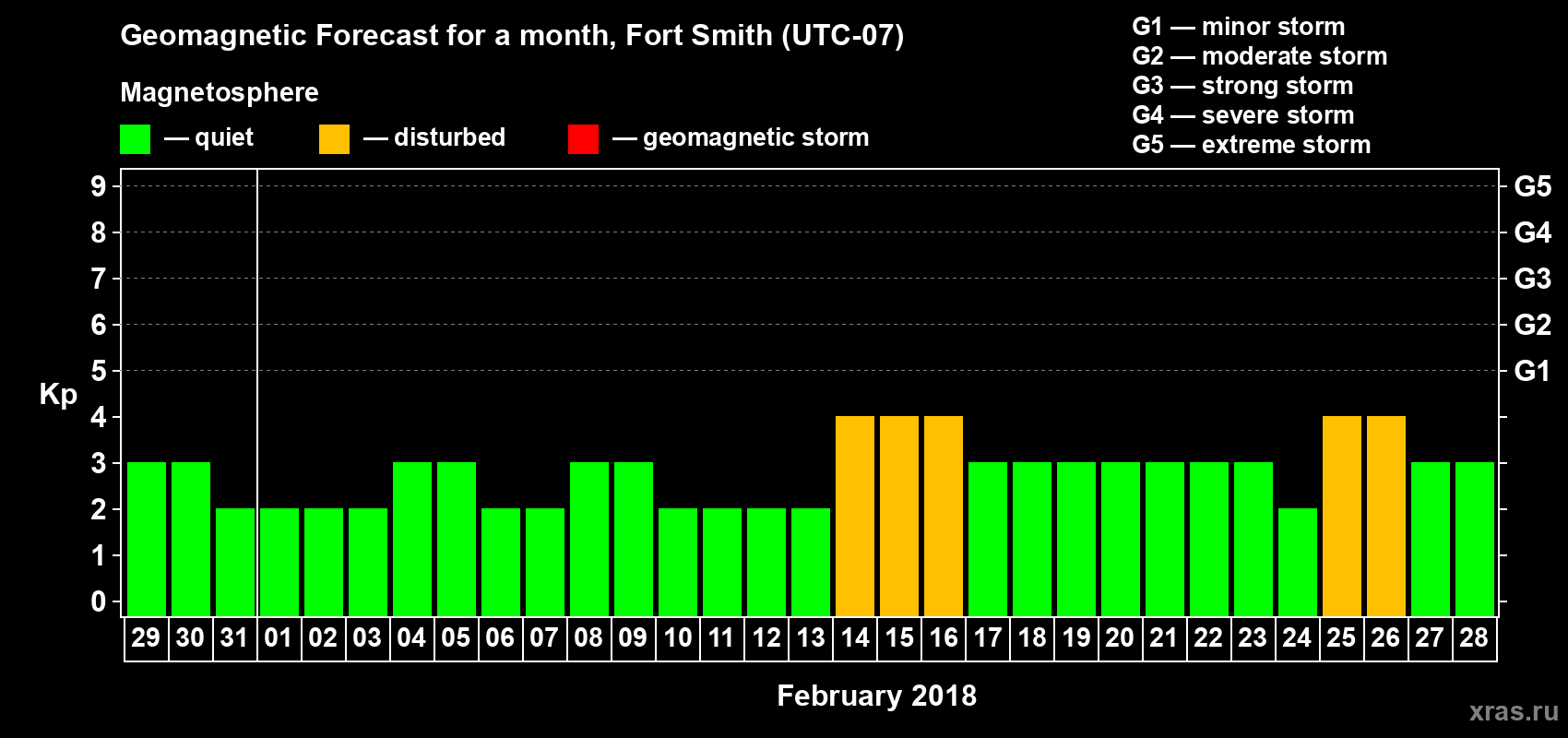This screenshot has height=738, width=1568.
Task: Click the date label 28 on the axis
Action: tap(1474, 637)
